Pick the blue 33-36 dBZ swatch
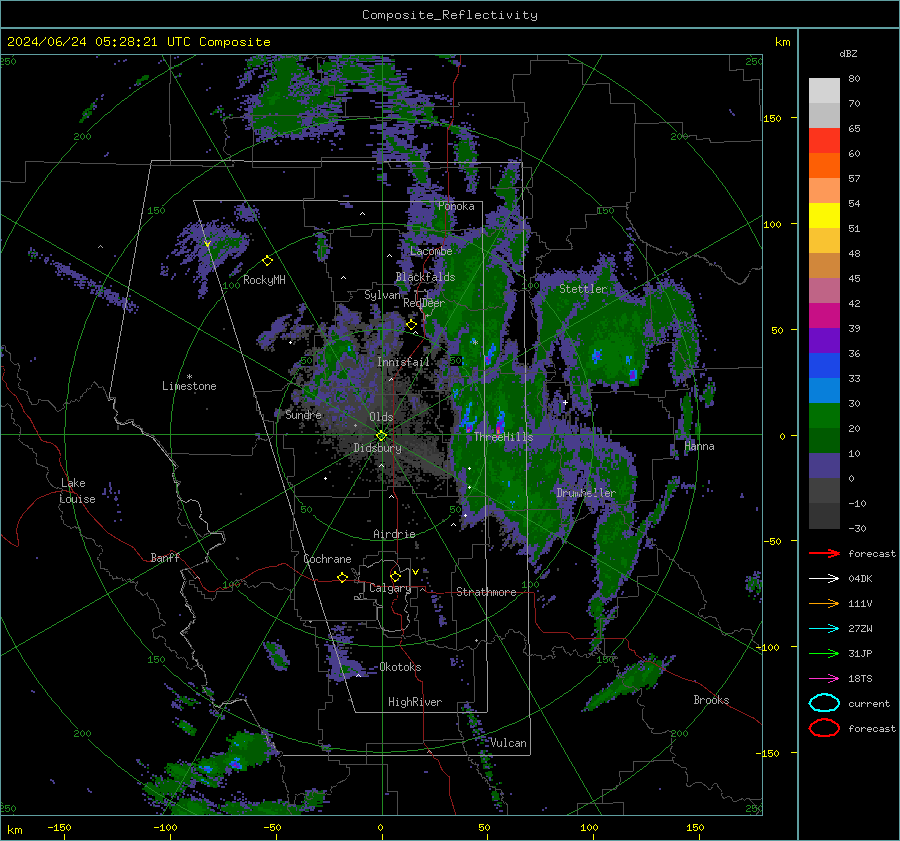 click(x=824, y=366)
